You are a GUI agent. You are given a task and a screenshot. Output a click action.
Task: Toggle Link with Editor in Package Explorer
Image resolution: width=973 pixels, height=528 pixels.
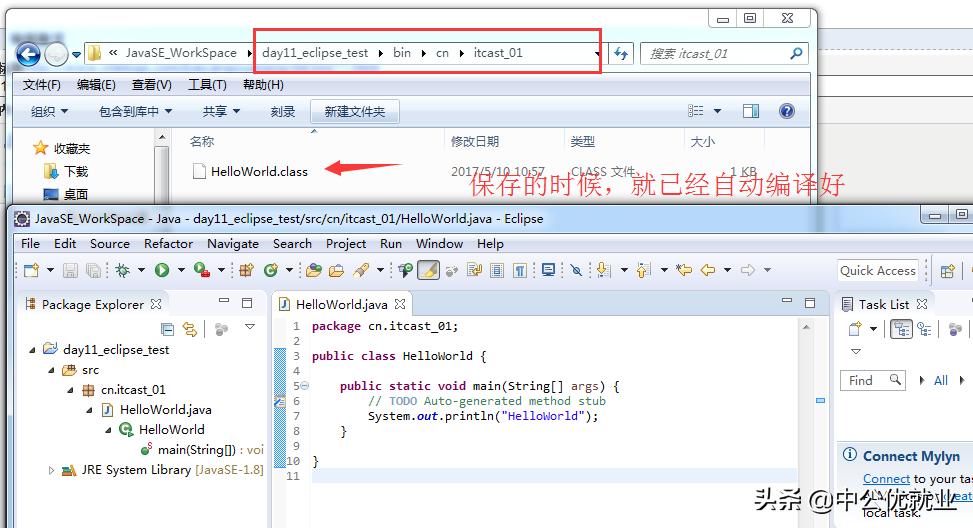pyautogui.click(x=190, y=329)
